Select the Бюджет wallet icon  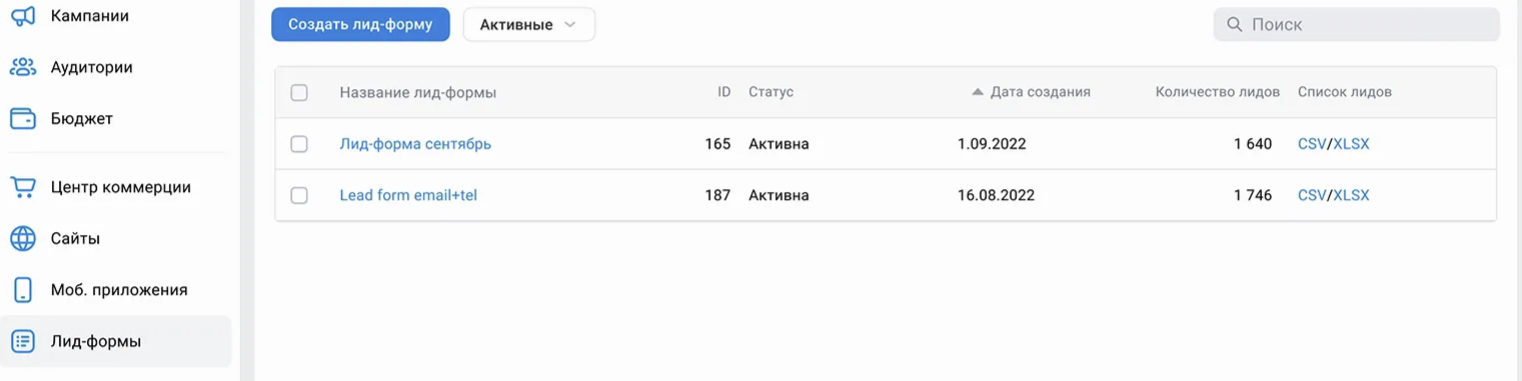[22, 118]
